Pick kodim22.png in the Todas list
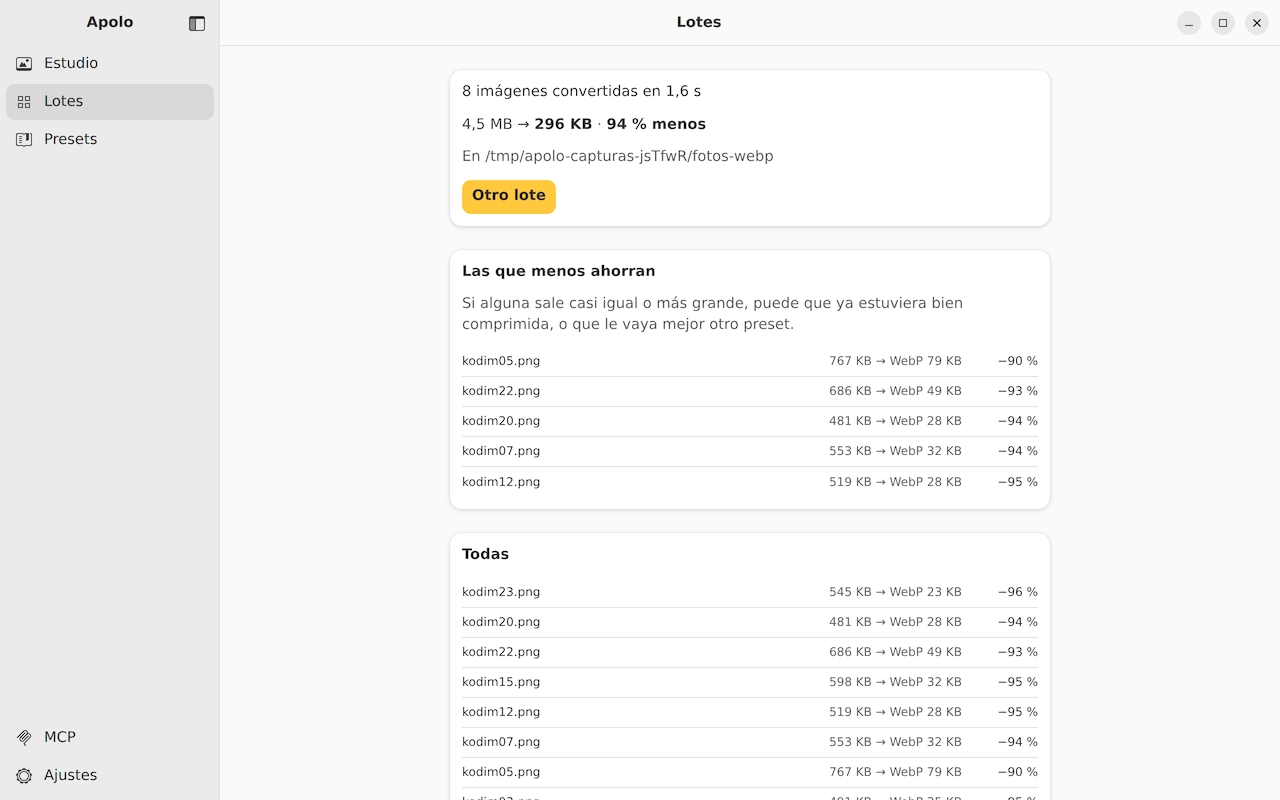1280x800 pixels. pos(750,652)
